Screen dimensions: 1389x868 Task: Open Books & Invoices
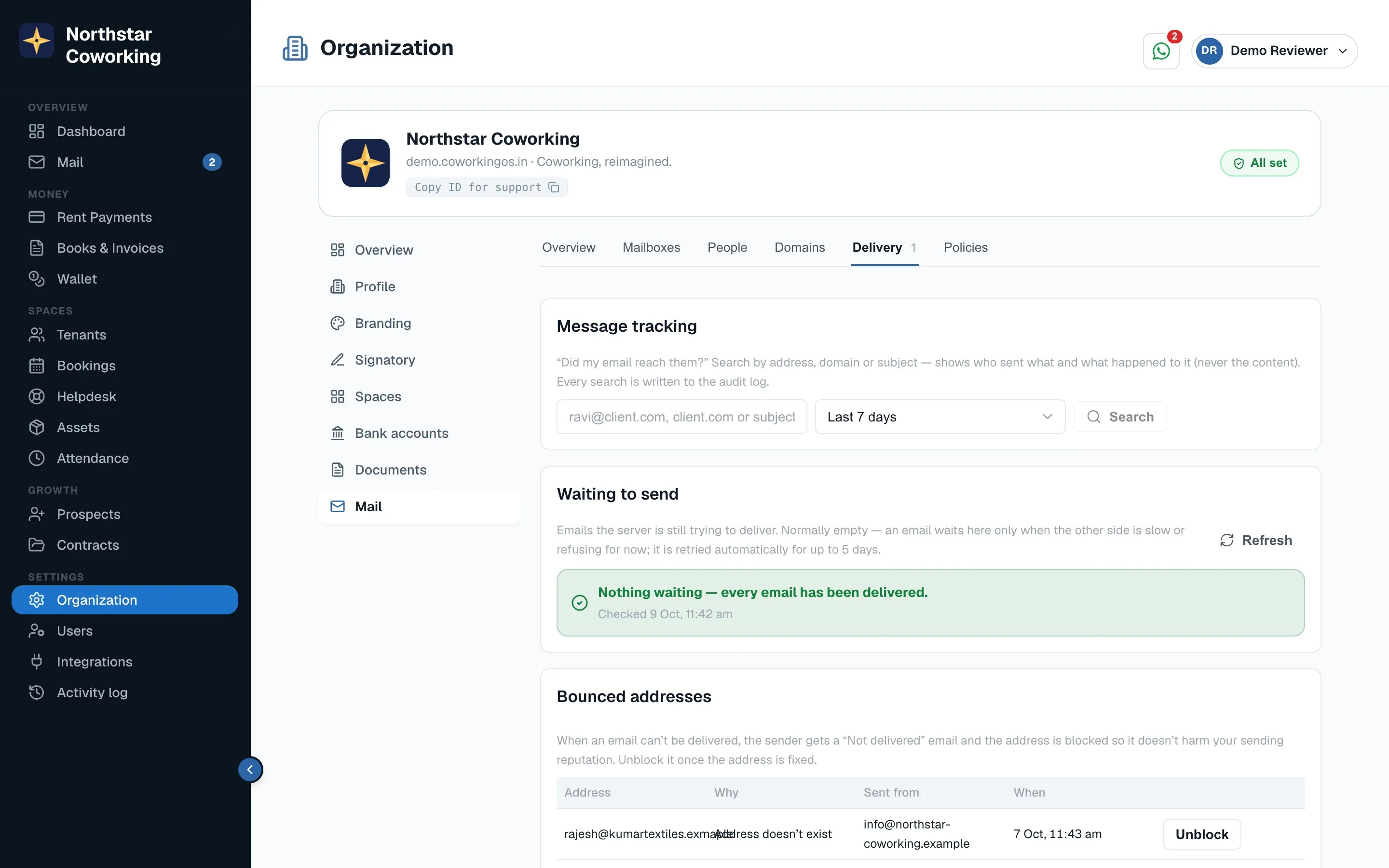point(124,248)
